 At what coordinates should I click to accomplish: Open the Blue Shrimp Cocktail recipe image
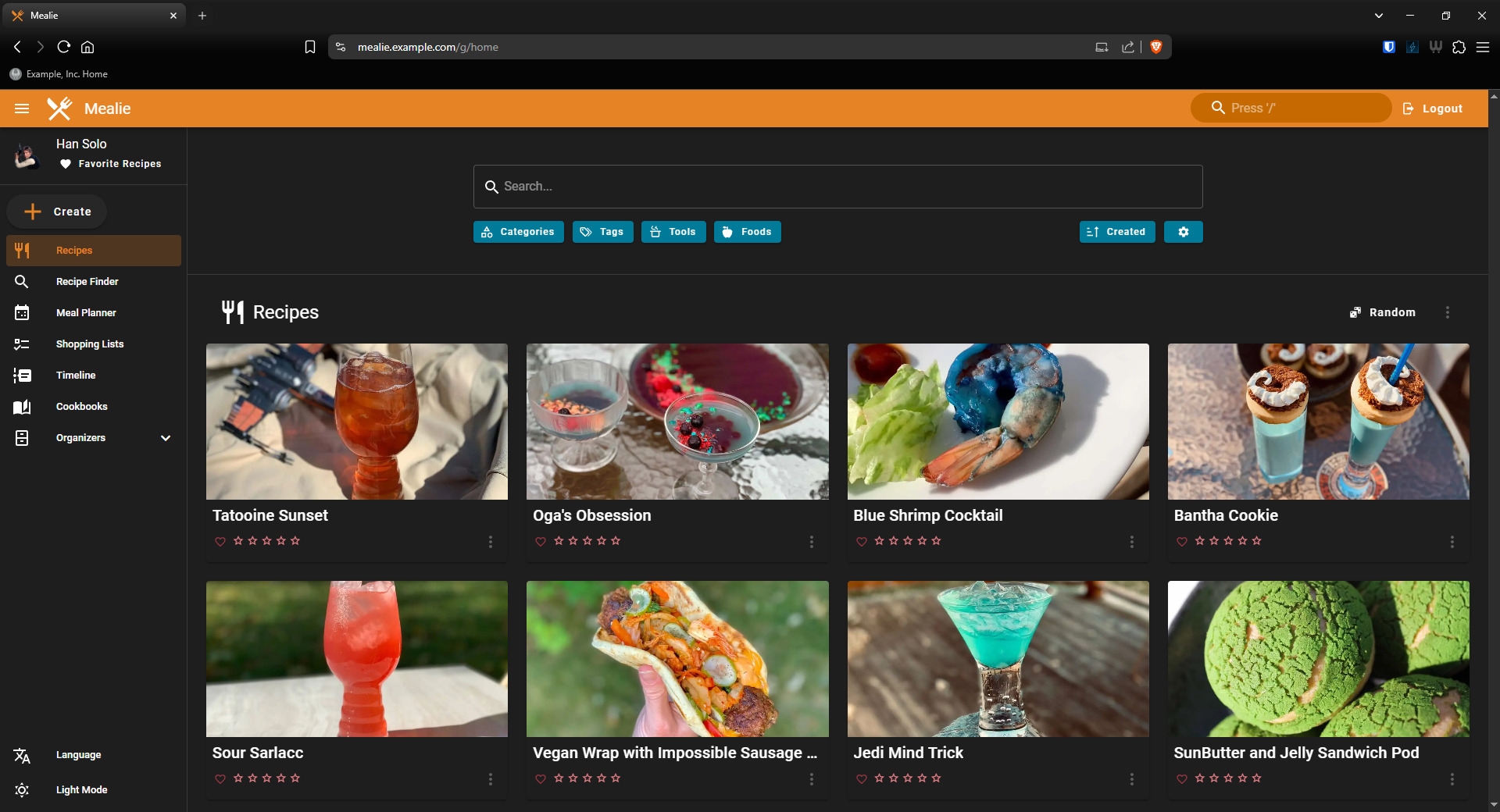click(x=998, y=422)
